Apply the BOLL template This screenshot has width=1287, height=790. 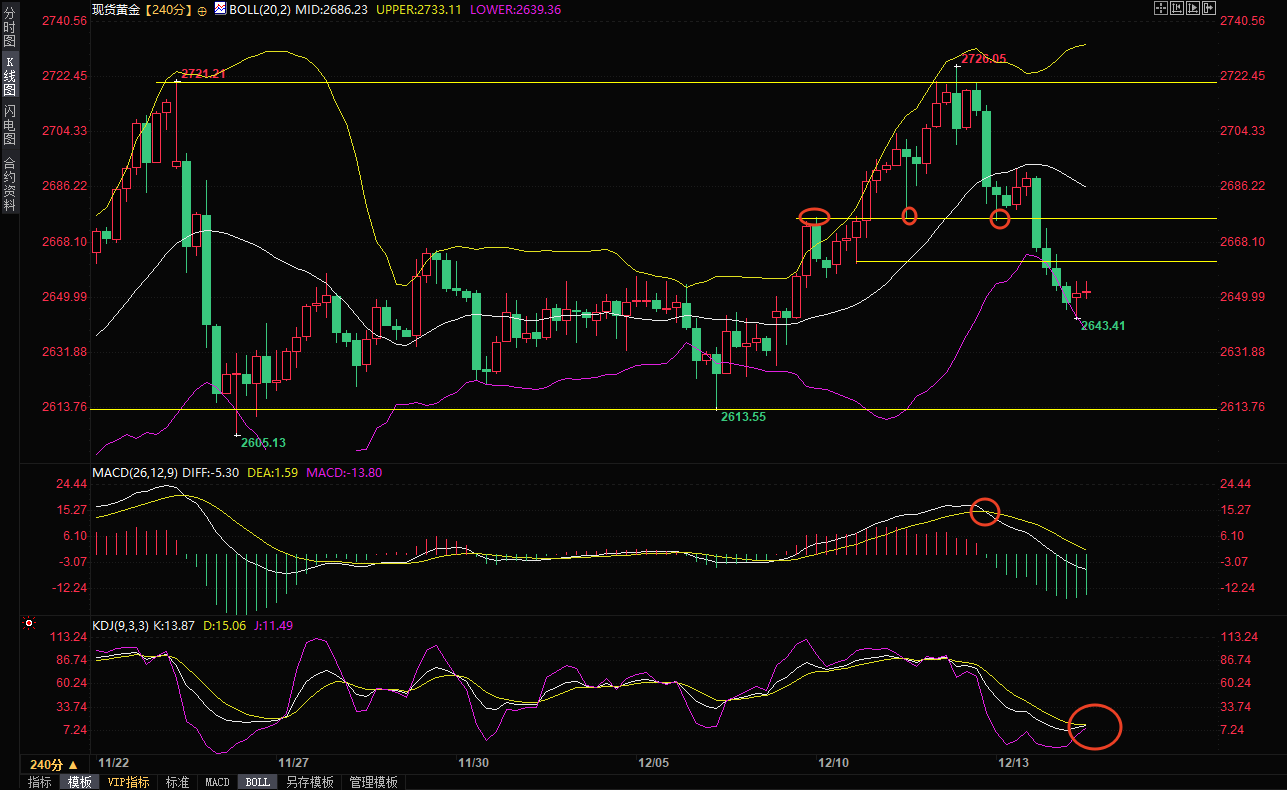[258, 782]
